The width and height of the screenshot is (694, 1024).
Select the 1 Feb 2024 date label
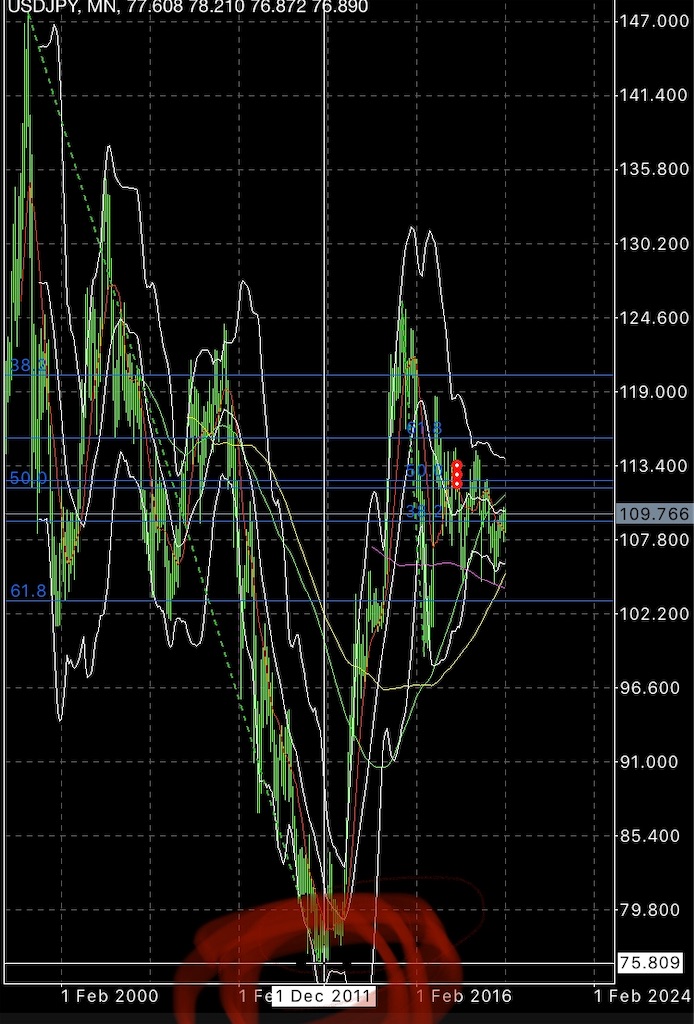tap(642, 996)
